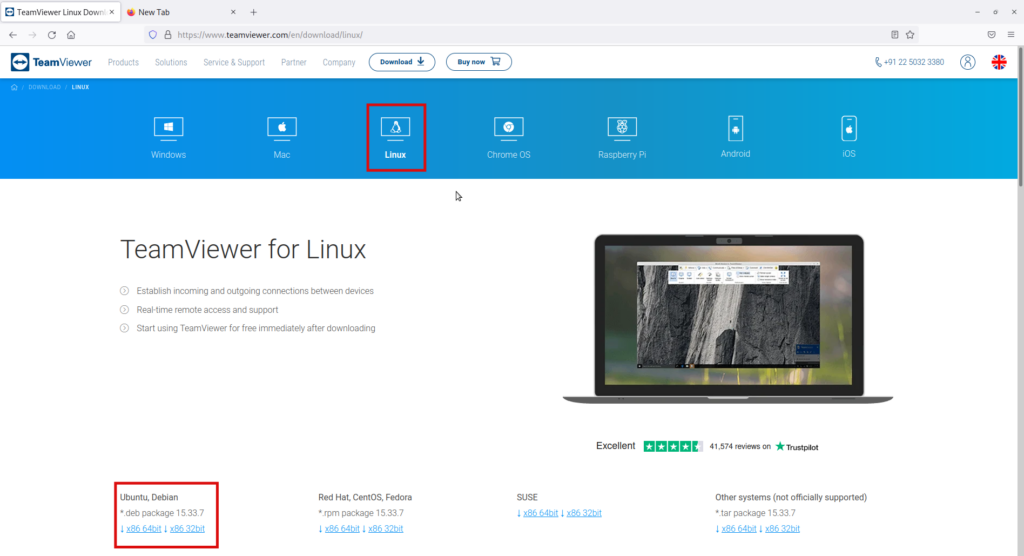Image resolution: width=1024 pixels, height=556 pixels.
Task: Open the Company menu item
Action: click(x=338, y=62)
